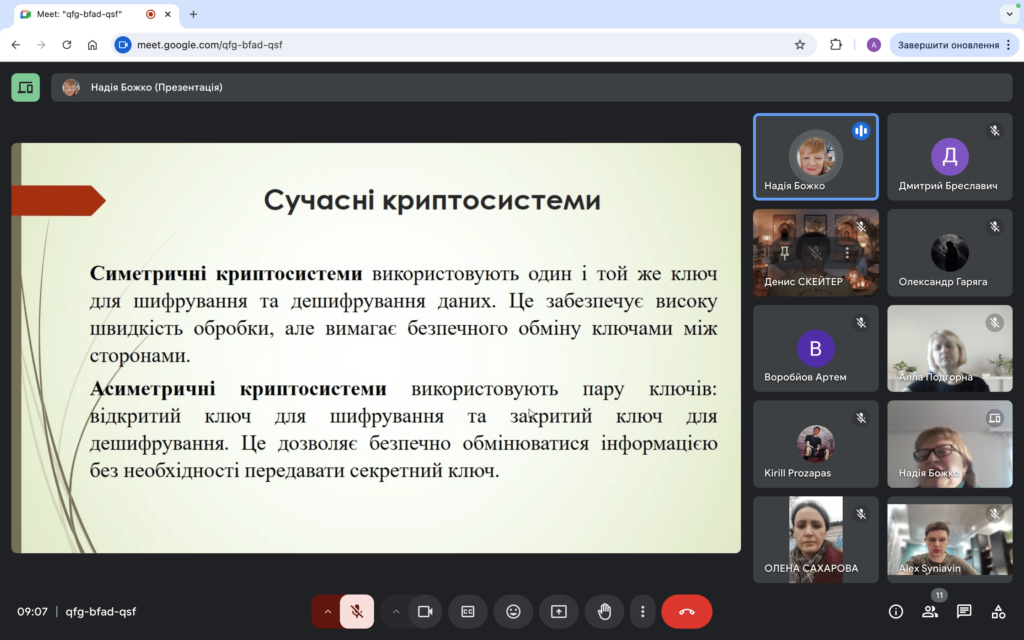Bookmark this page with the star icon
The width and height of the screenshot is (1024, 640).
(x=799, y=45)
